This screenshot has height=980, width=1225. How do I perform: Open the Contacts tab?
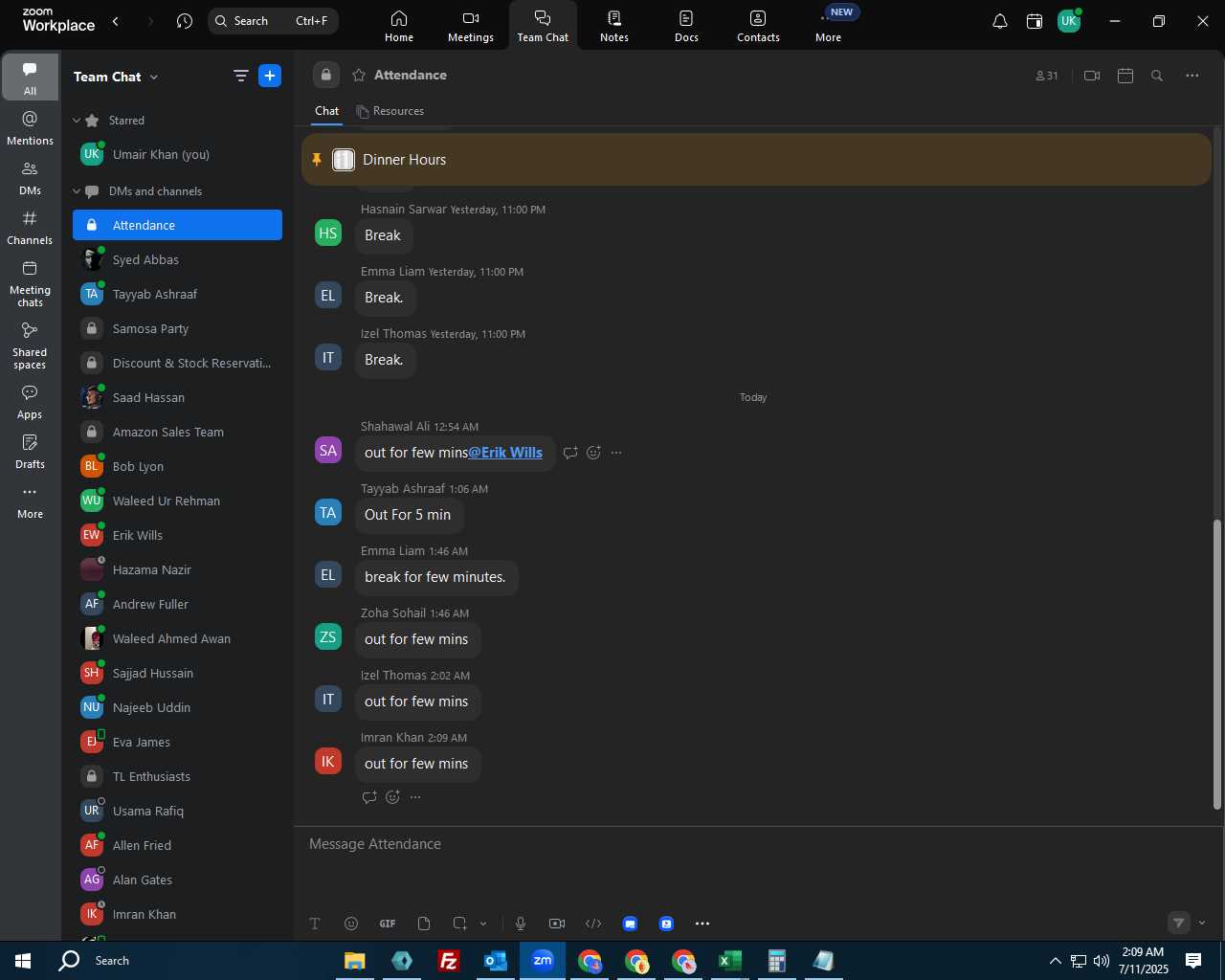coord(758,26)
